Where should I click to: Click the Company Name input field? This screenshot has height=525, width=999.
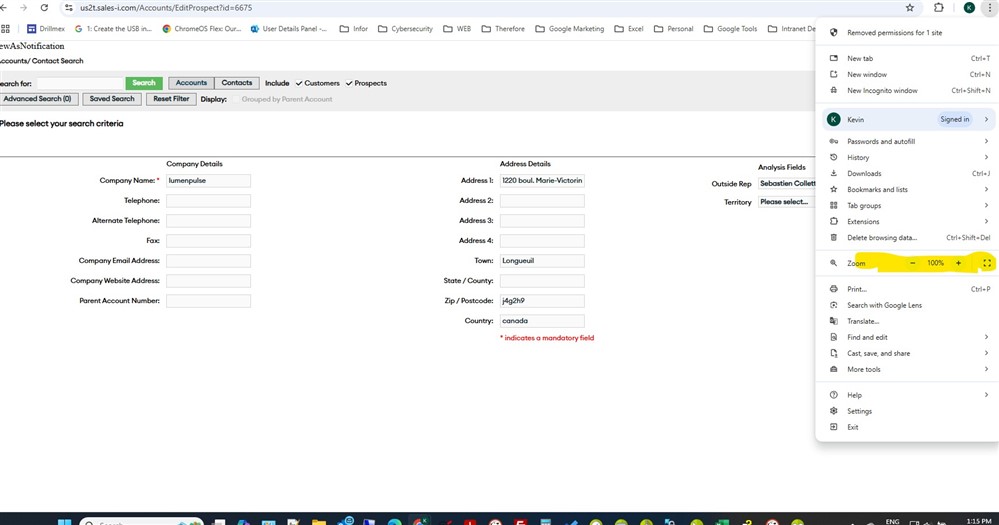point(208,181)
